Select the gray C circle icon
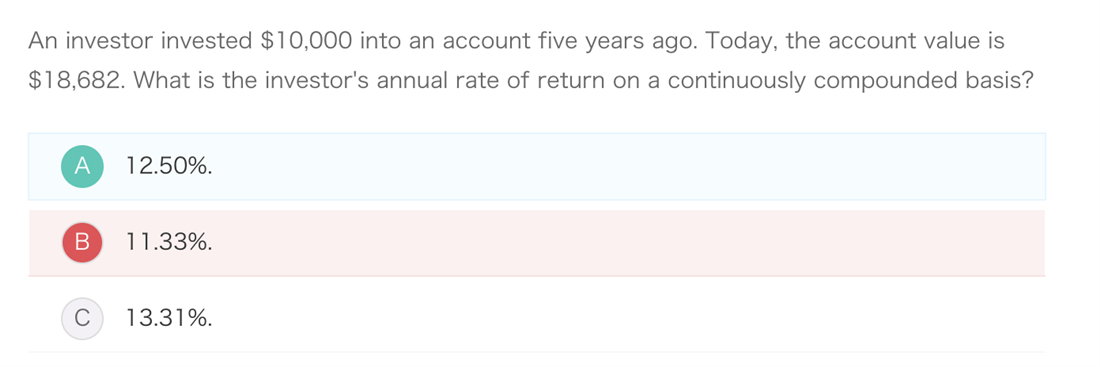Viewport: 1100px width, 367px height. click(82, 319)
